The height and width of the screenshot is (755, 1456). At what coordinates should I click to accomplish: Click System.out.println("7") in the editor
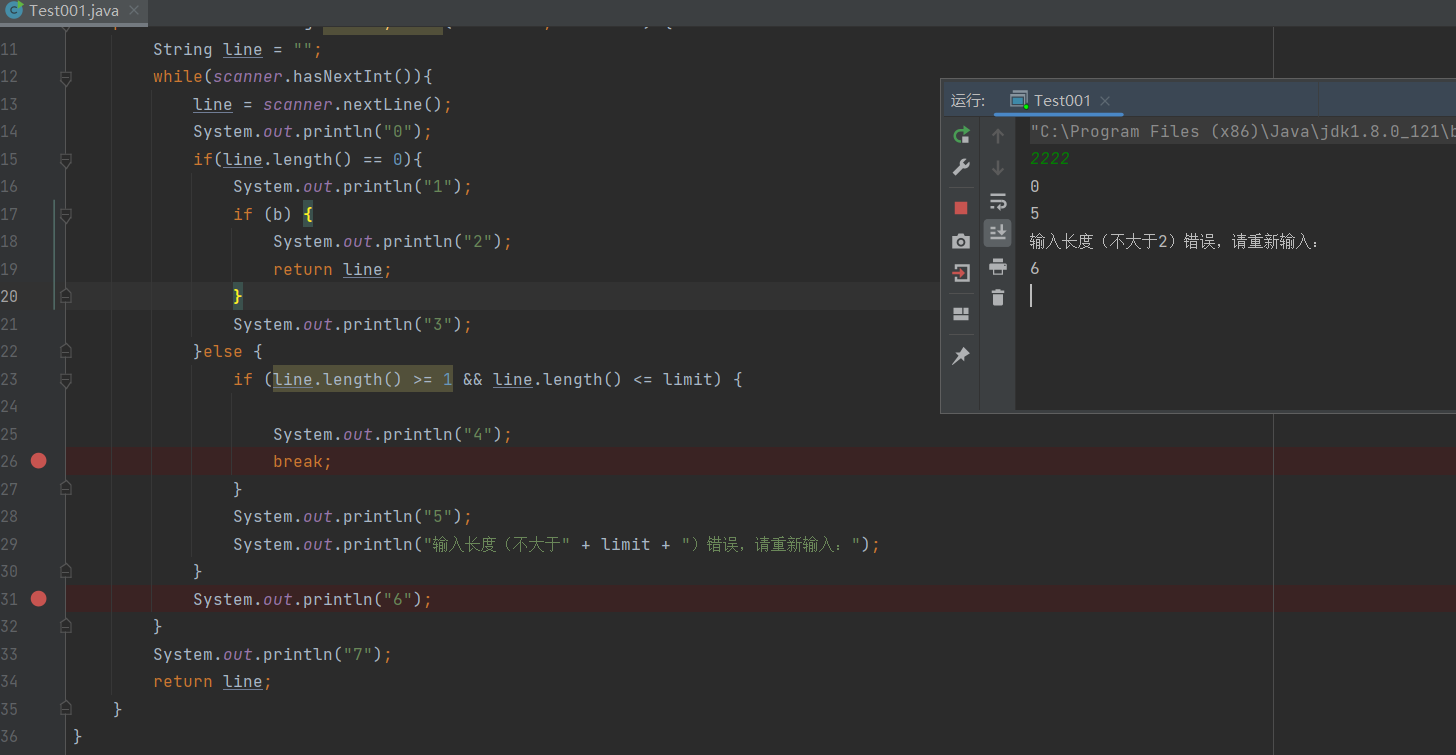pos(272,654)
